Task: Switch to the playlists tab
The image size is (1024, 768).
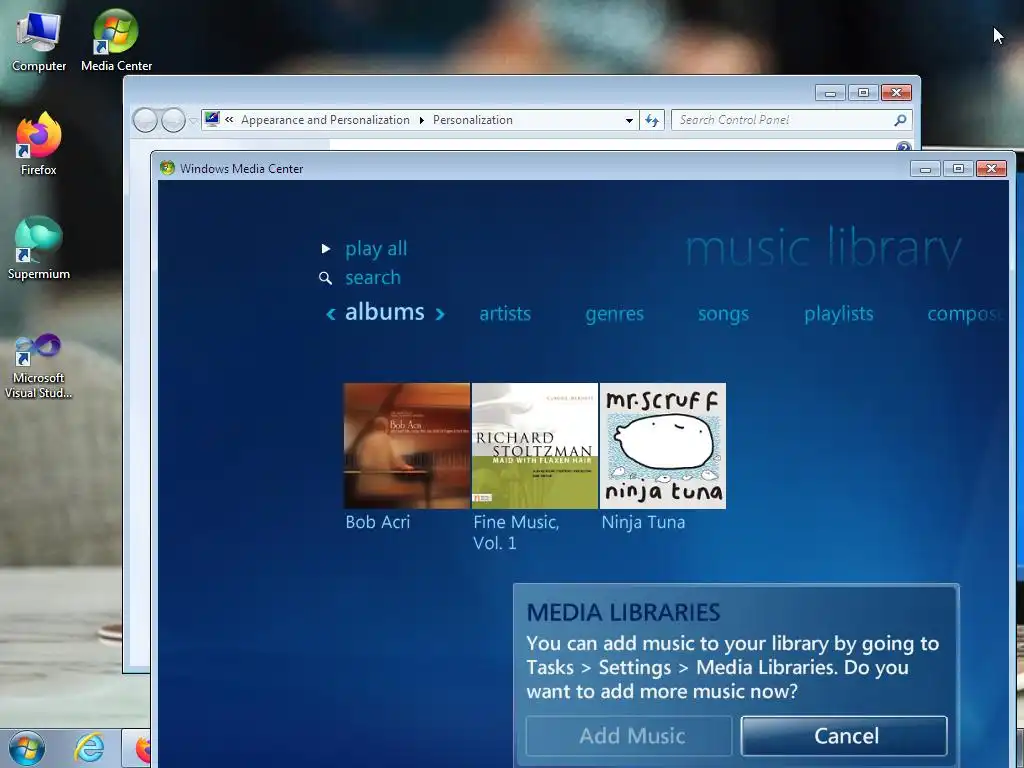Action: (x=839, y=314)
